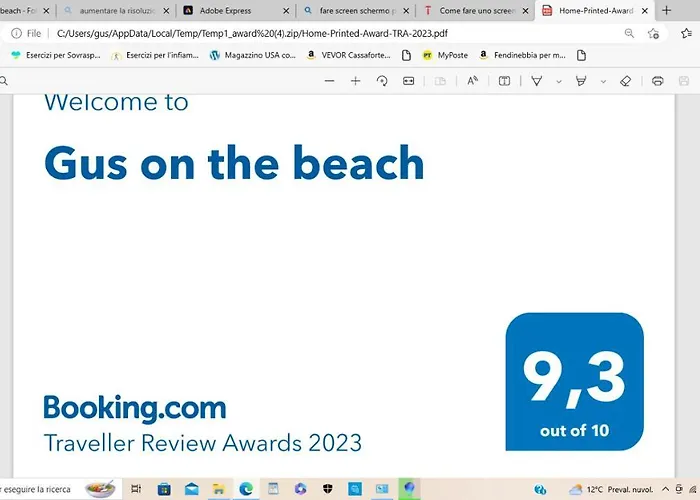Viewport: 700px width, 500px height.
Task: Click the PDF file path address field
Action: [x=252, y=33]
